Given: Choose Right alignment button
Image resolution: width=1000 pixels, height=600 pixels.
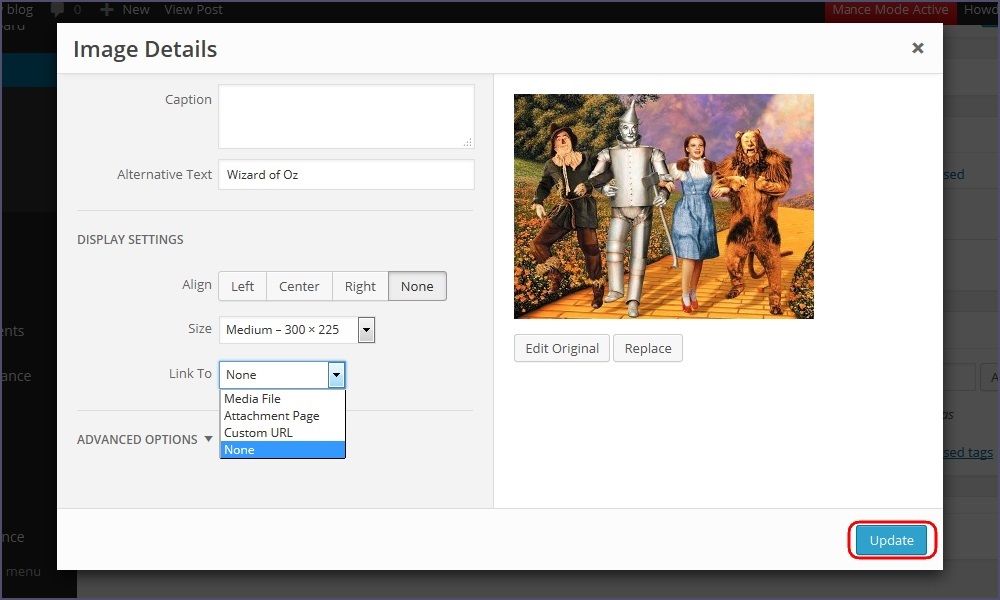Looking at the screenshot, I should (360, 286).
